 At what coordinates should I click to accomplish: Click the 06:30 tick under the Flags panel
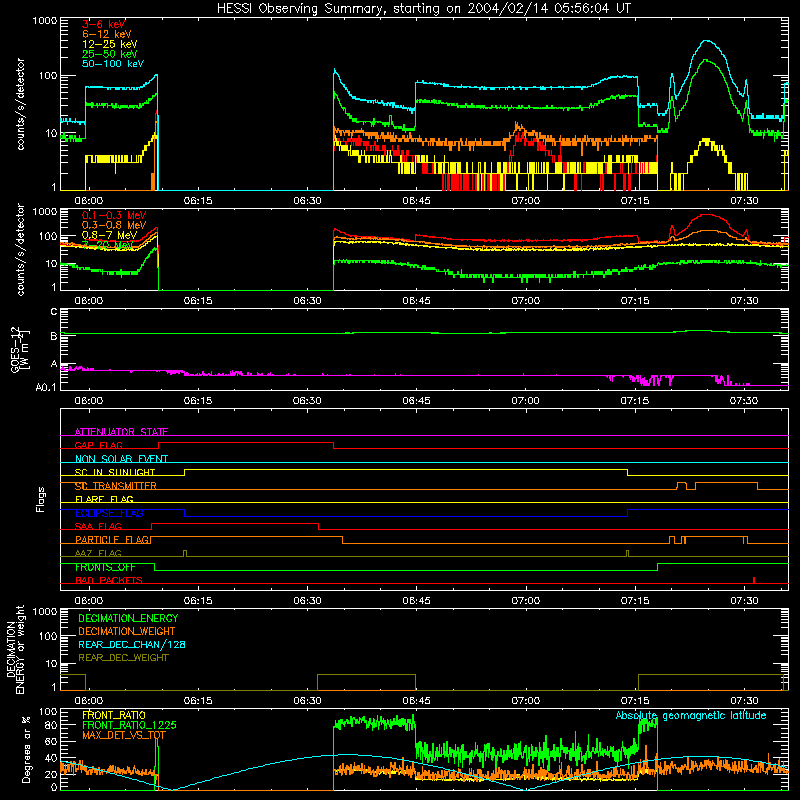coord(307,601)
